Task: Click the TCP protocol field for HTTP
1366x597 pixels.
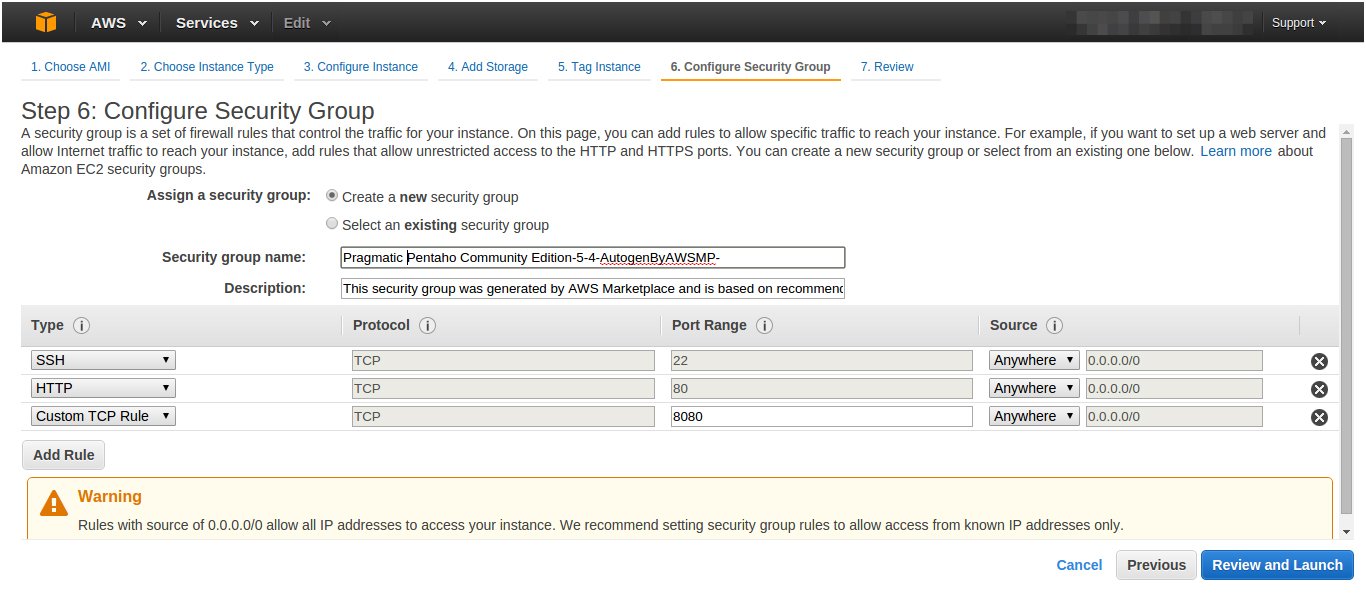Action: pyautogui.click(x=503, y=388)
